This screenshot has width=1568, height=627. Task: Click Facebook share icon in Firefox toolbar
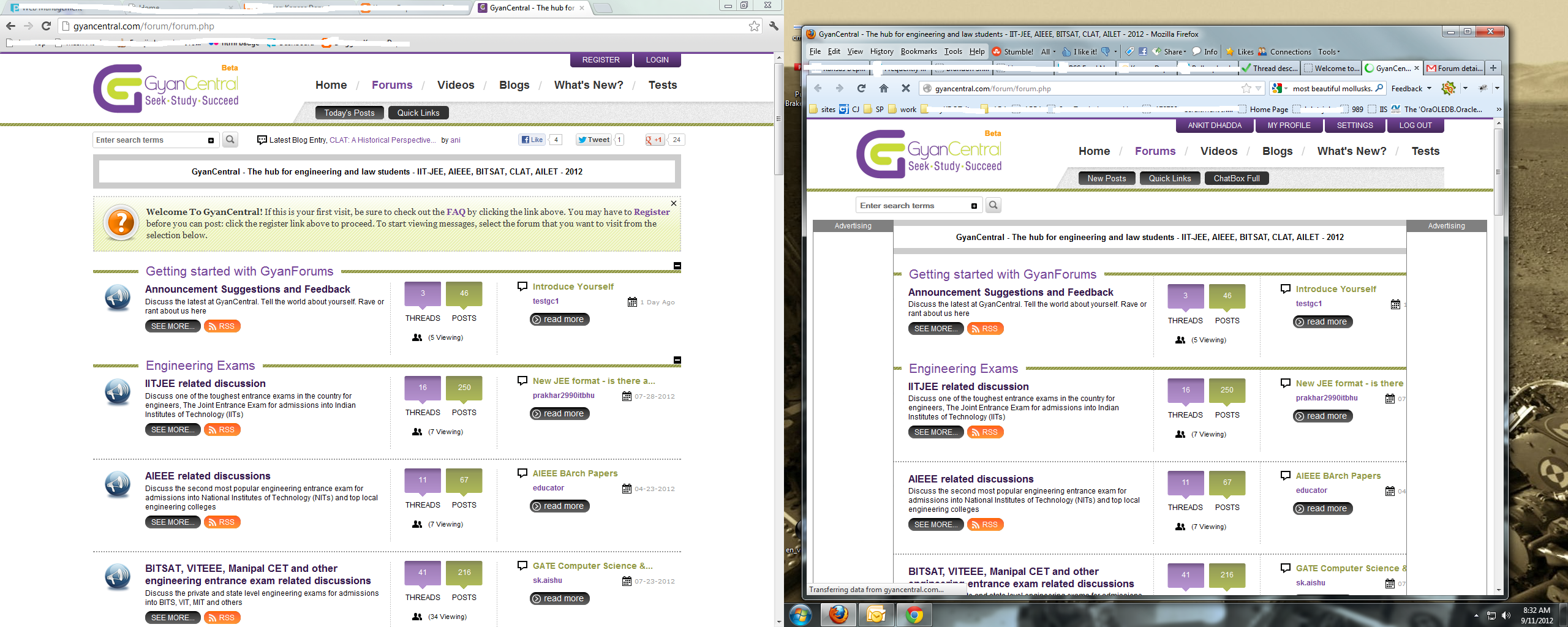point(1143,51)
